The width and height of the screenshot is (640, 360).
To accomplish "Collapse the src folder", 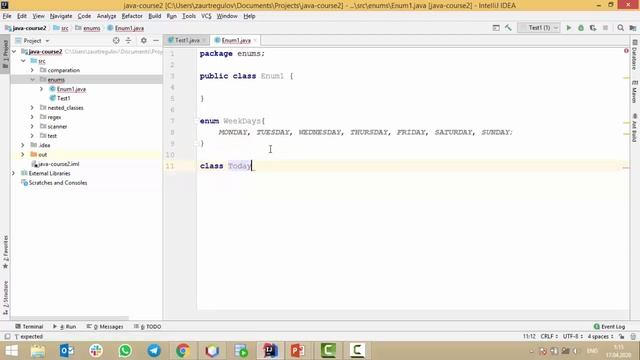I will pyautogui.click(x=23, y=61).
